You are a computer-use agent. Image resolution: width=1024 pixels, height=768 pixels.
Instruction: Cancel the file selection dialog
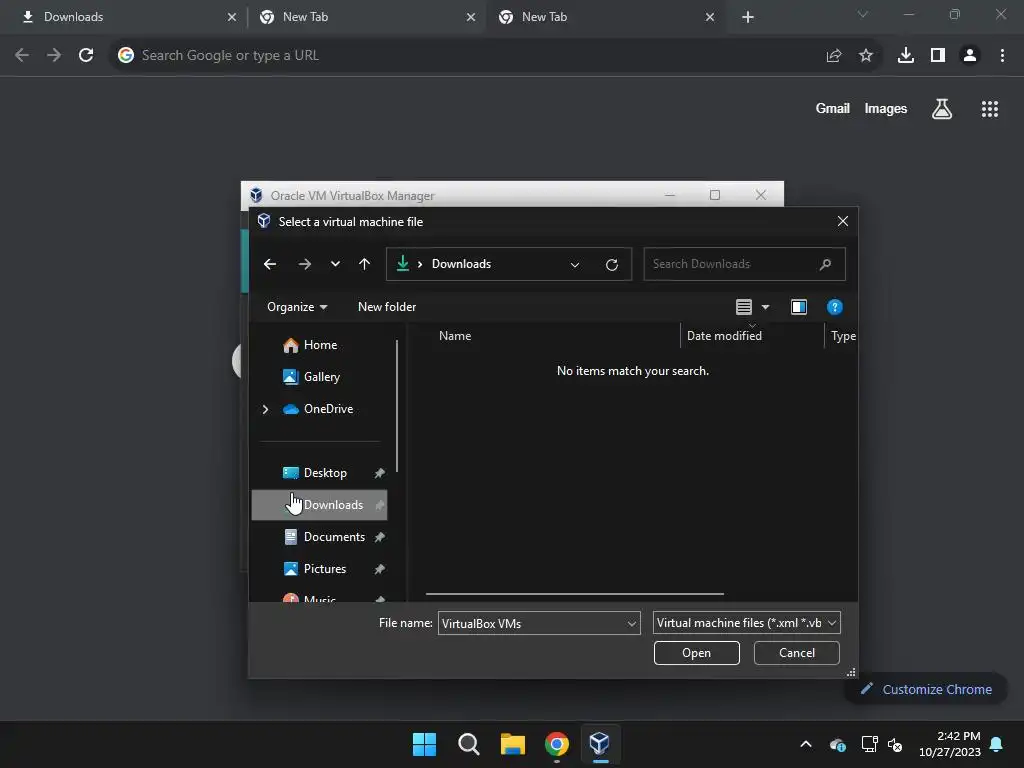797,653
